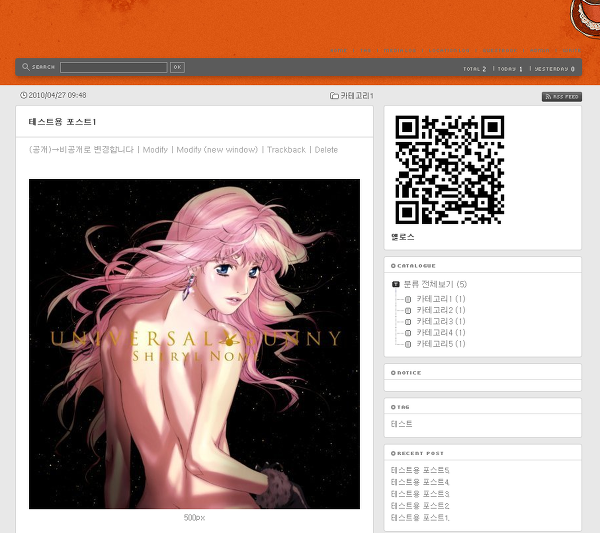Open the HOME menu link
Image resolution: width=600 pixels, height=533 pixels.
click(x=339, y=51)
